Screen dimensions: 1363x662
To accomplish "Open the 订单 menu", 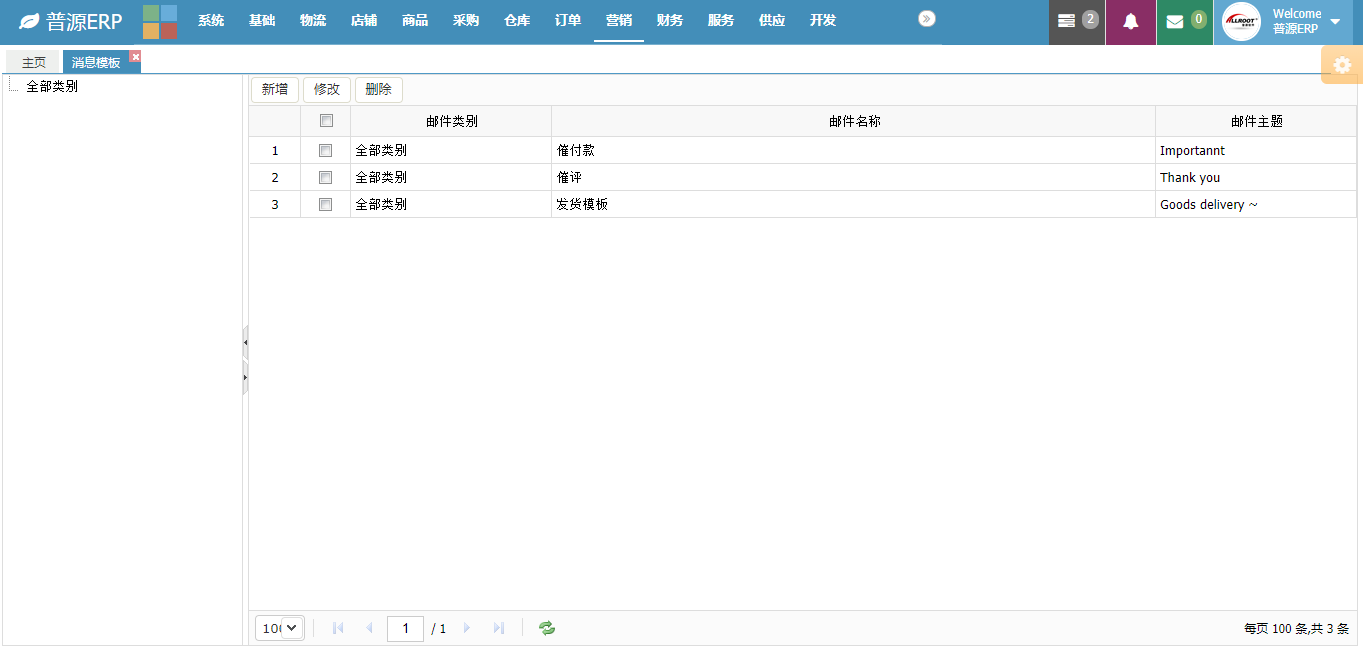I will click(568, 21).
